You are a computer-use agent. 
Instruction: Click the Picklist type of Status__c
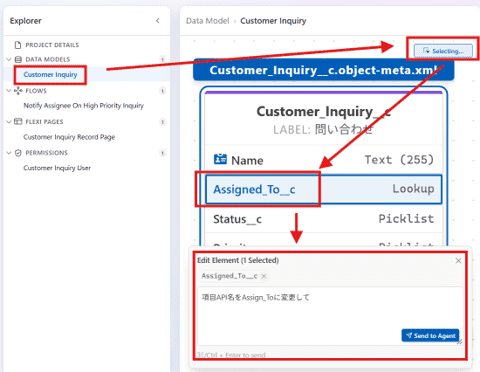coord(406,219)
